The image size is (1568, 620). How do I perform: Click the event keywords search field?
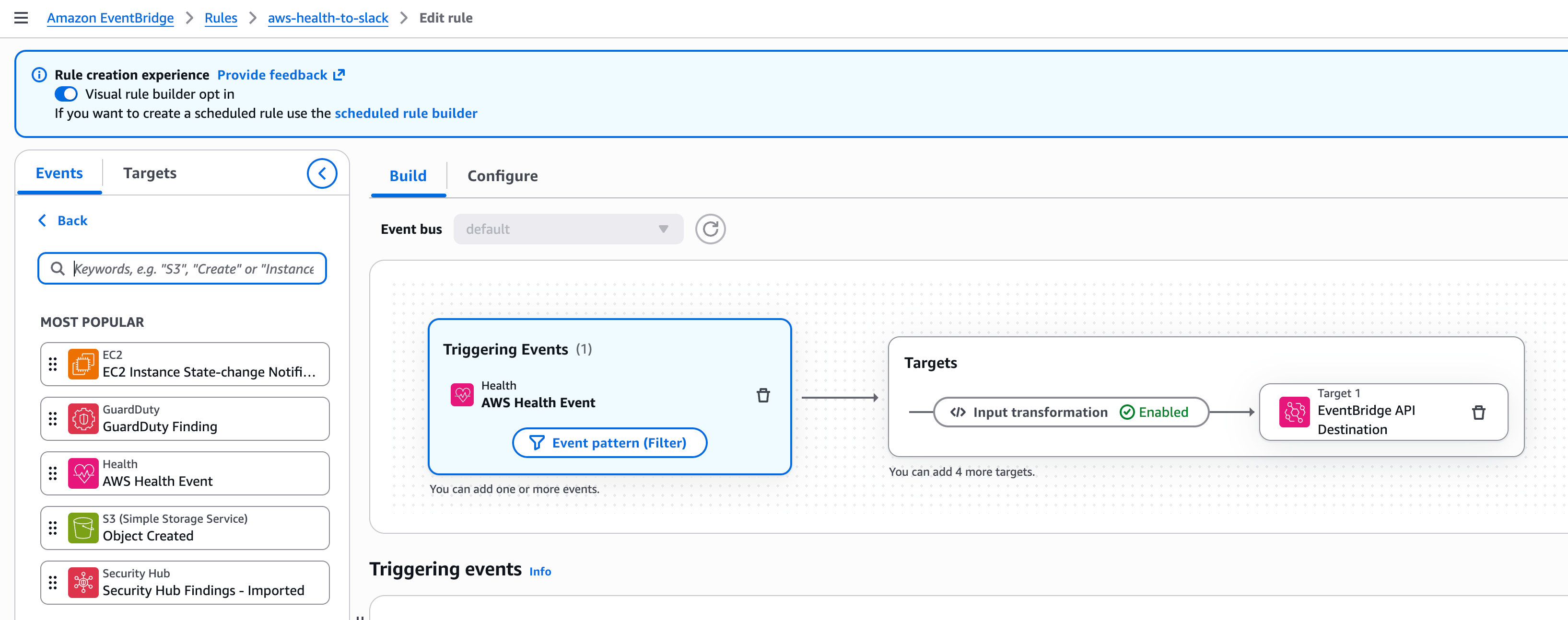tap(193, 268)
